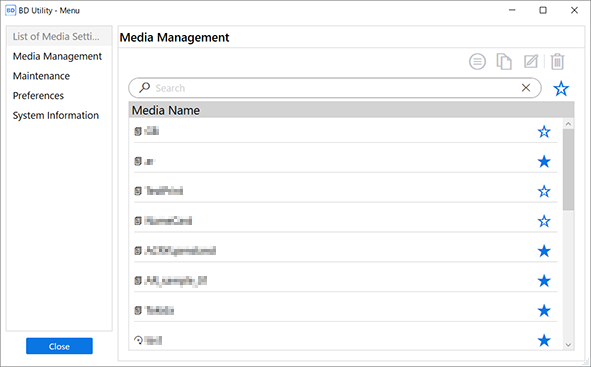Image resolution: width=591 pixels, height=367 pixels.
Task: Clear the search field with X icon
Action: [x=526, y=88]
